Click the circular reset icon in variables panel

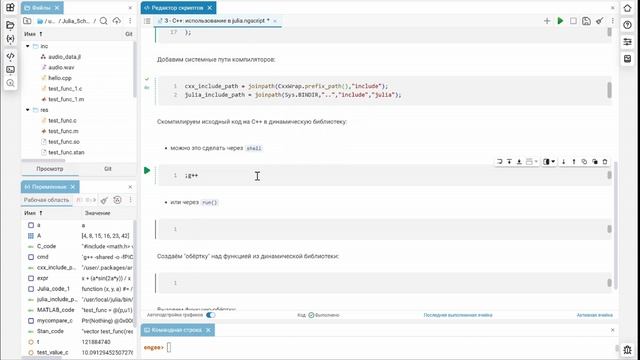pos(117,200)
